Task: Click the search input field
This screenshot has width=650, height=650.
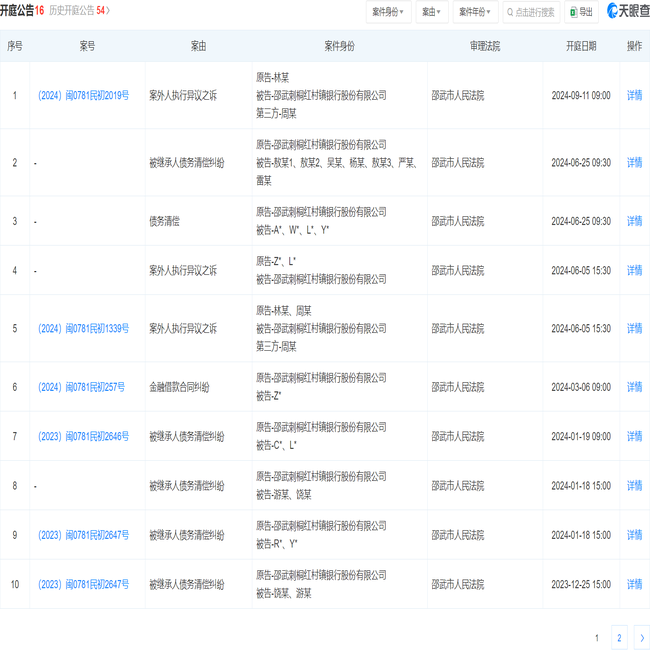Action: click(x=535, y=12)
